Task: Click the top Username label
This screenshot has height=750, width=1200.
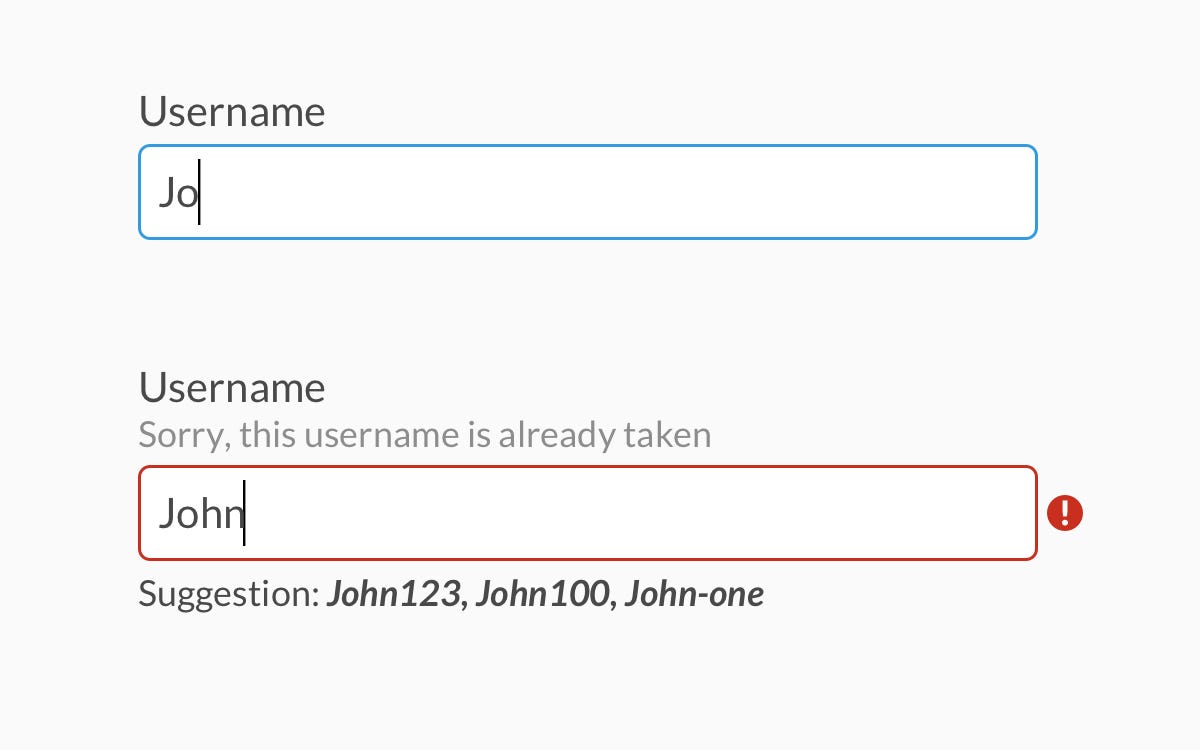Action: pyautogui.click(x=232, y=112)
